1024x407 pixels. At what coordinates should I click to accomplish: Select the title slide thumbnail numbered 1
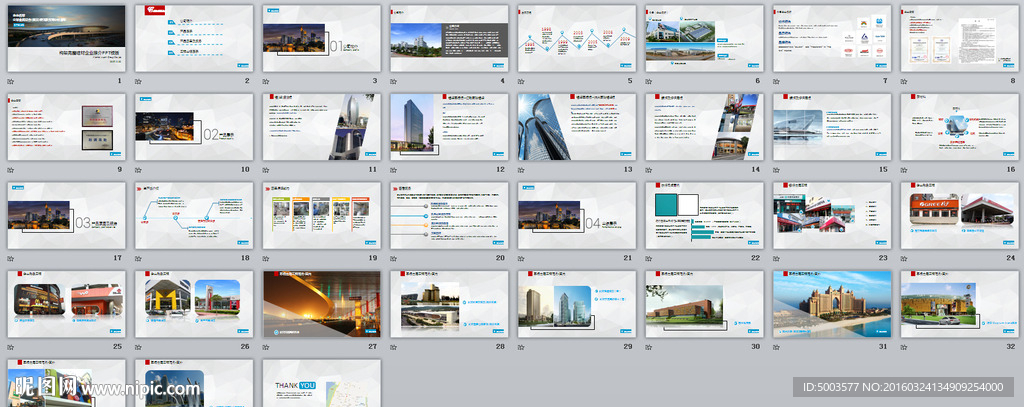click(67, 39)
